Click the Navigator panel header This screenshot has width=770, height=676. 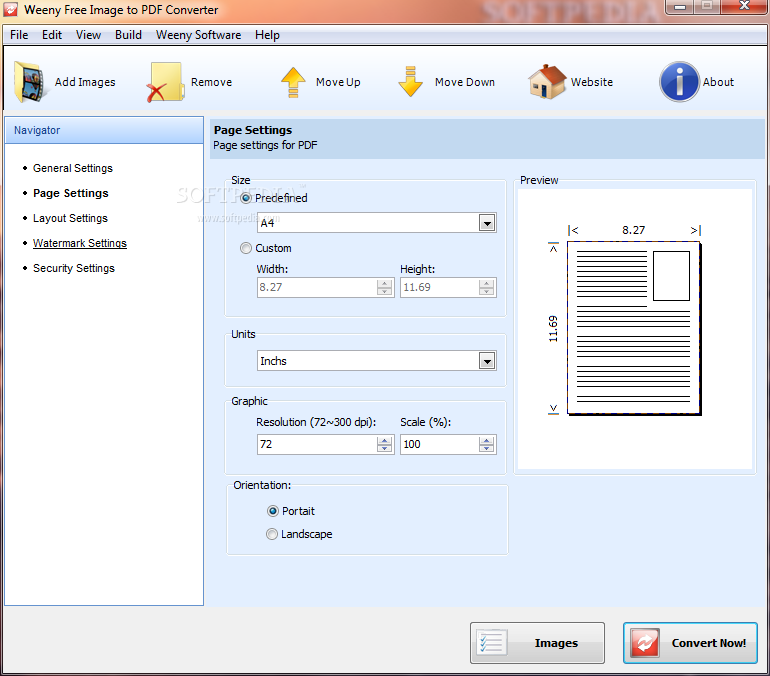(104, 131)
